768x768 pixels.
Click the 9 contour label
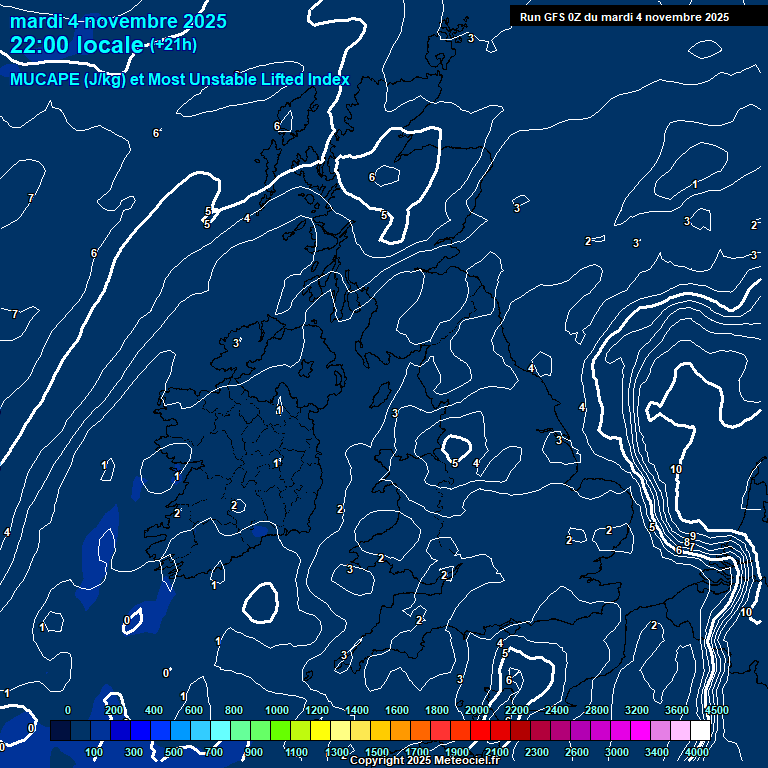coord(692,536)
